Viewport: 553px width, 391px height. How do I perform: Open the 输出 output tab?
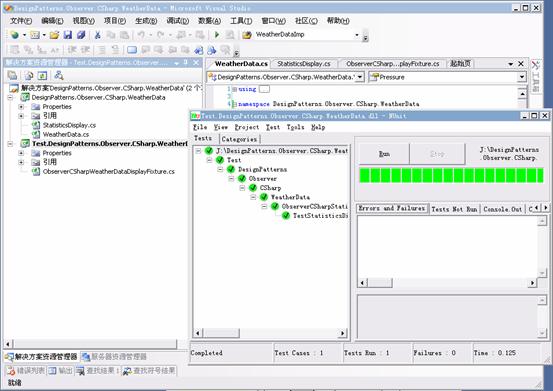click(x=60, y=371)
